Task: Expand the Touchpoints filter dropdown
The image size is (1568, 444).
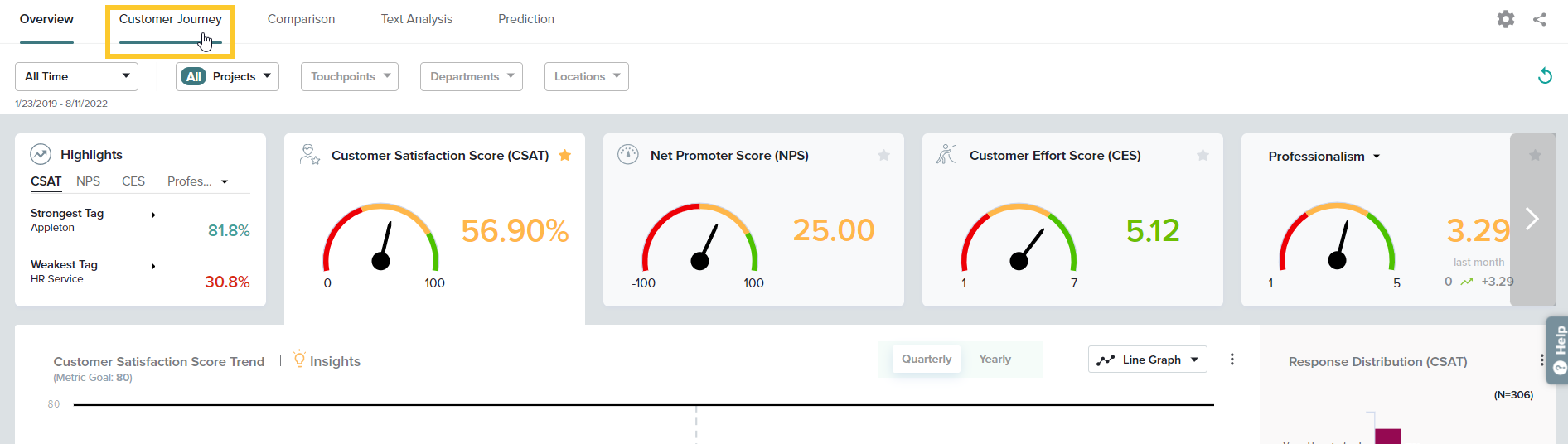Action: click(349, 76)
